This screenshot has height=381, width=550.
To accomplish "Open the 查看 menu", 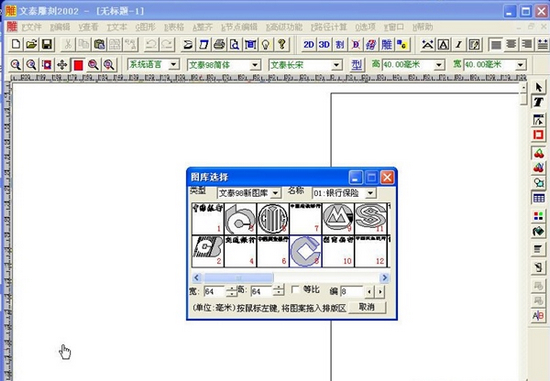I will click(88, 27).
